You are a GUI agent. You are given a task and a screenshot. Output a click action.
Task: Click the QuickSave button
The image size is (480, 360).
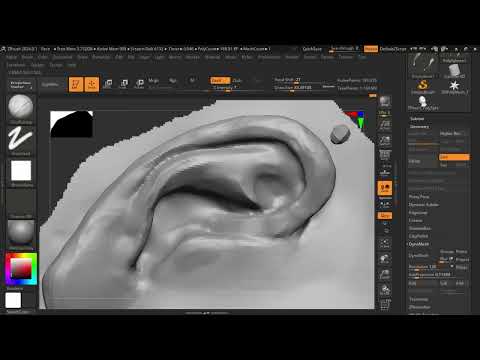pos(312,49)
